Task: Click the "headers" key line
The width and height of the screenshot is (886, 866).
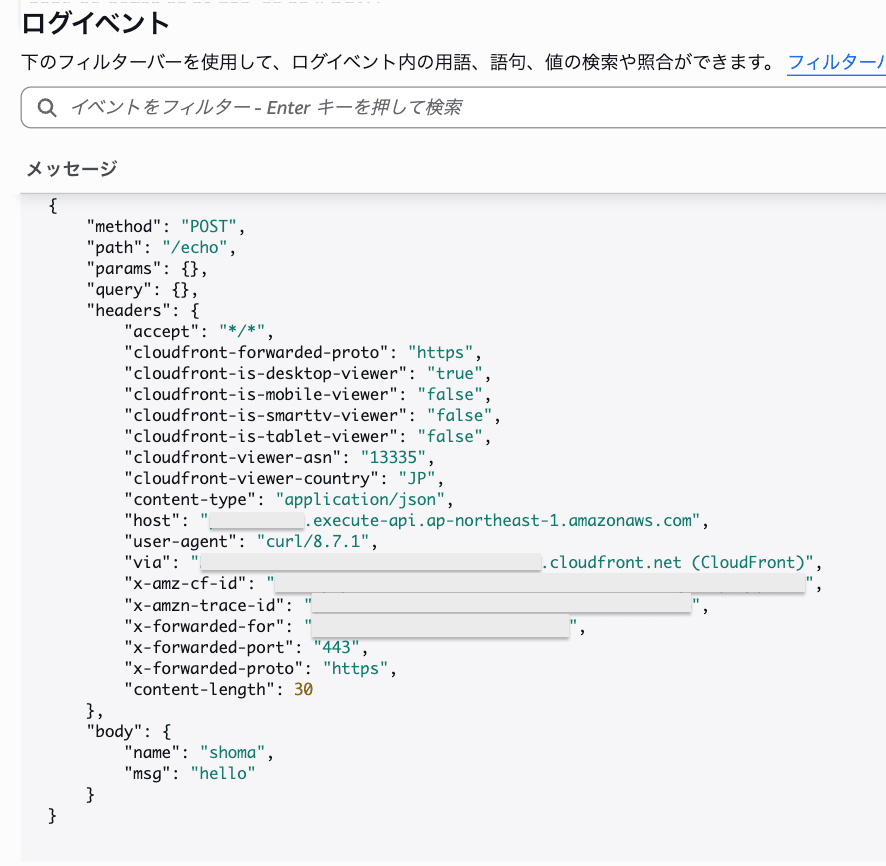Action: (143, 310)
